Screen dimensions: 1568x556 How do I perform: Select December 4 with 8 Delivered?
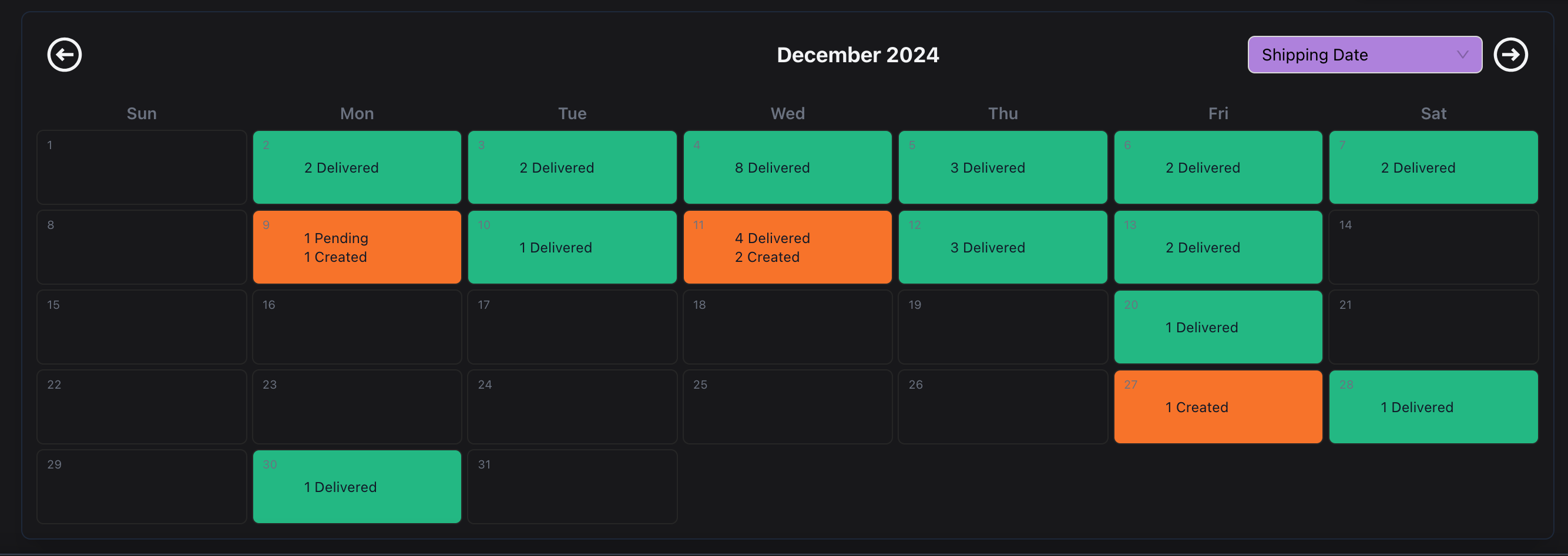(787, 167)
